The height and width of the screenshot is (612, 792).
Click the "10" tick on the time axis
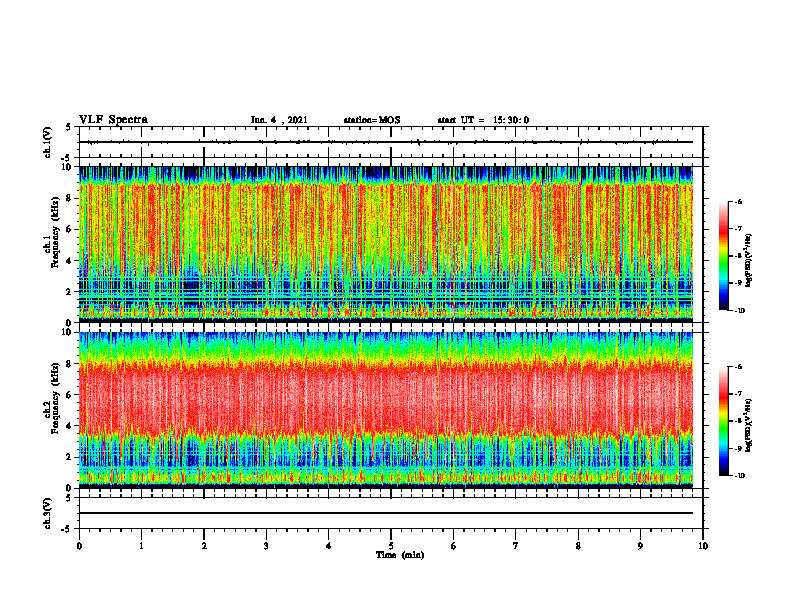[703, 546]
